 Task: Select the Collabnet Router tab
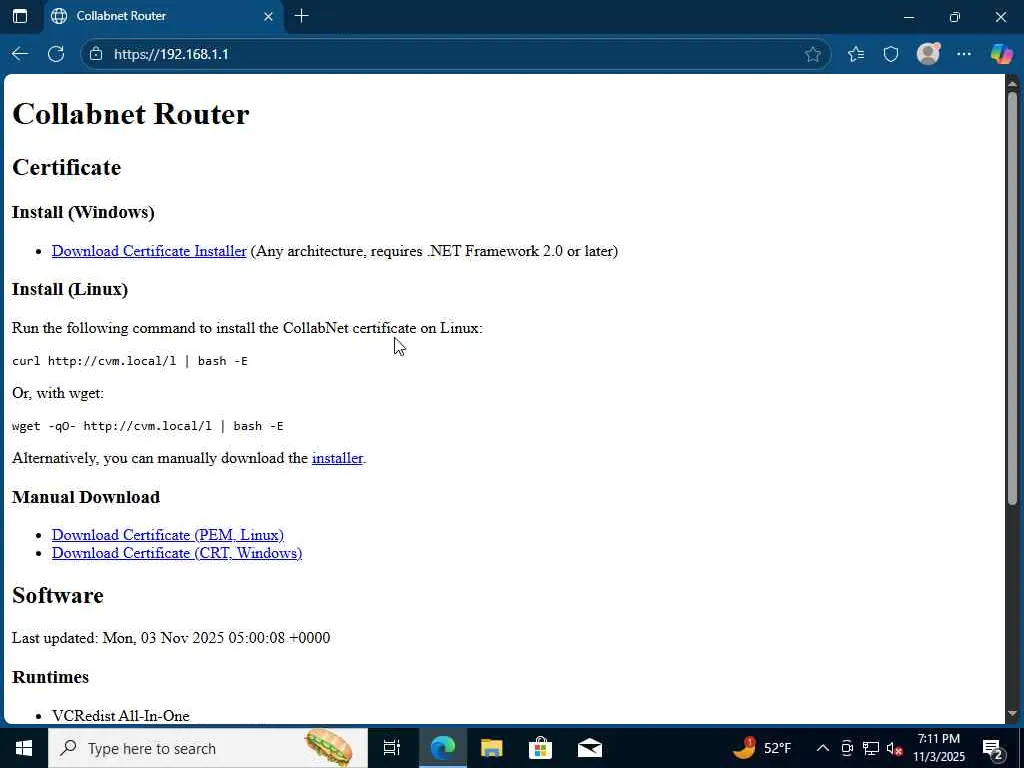(x=163, y=16)
